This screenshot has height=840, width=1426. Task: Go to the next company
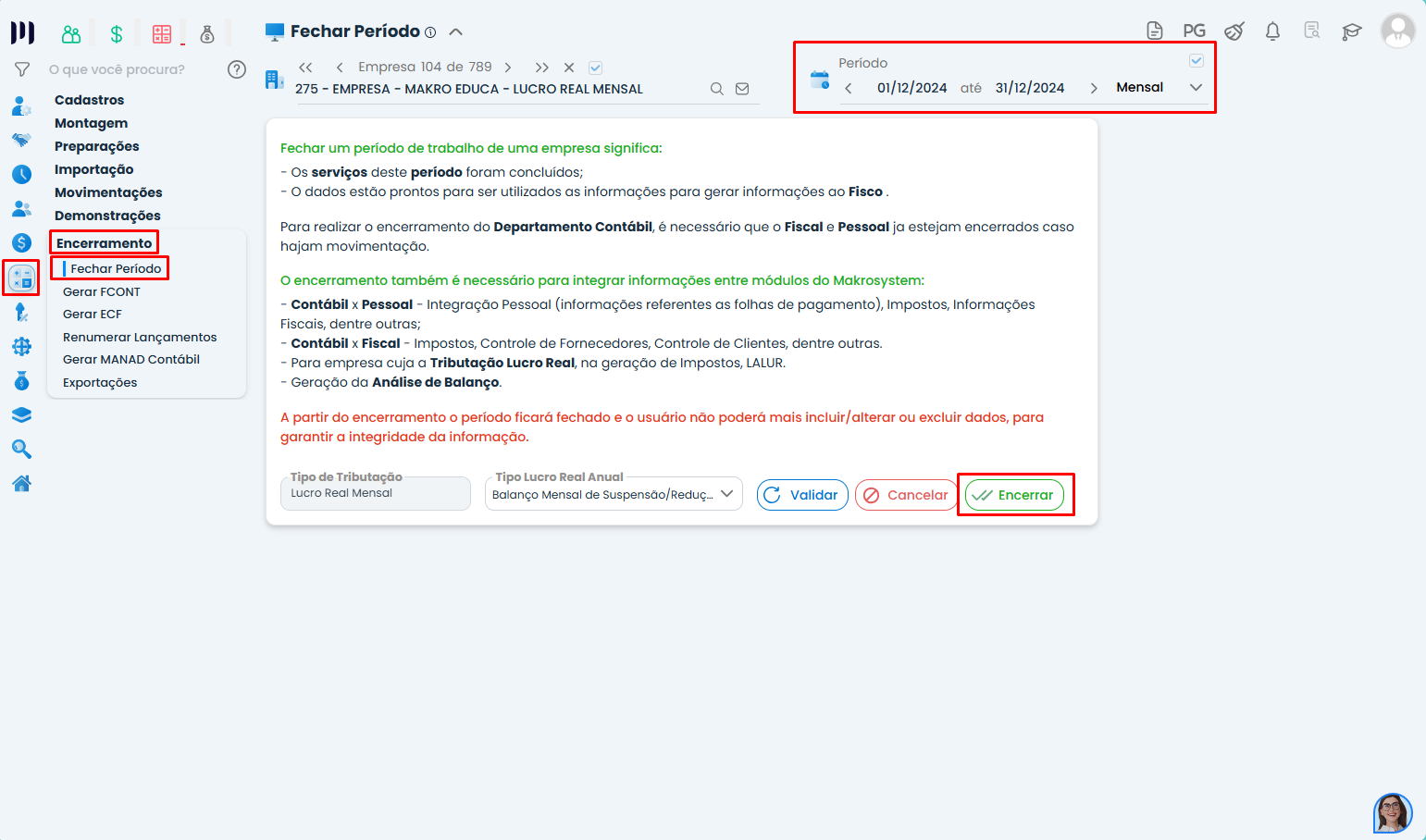[x=507, y=68]
